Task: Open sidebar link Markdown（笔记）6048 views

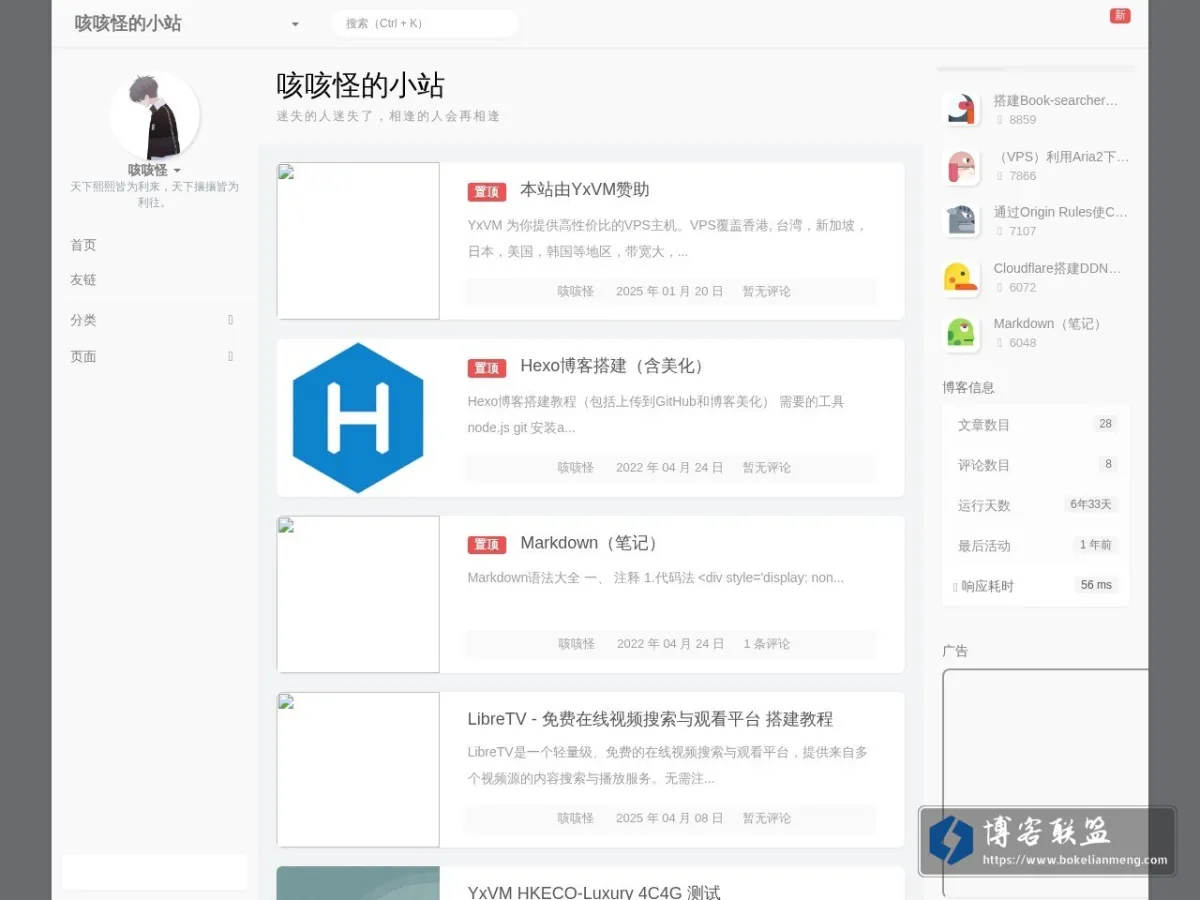Action: pyautogui.click(x=1048, y=324)
